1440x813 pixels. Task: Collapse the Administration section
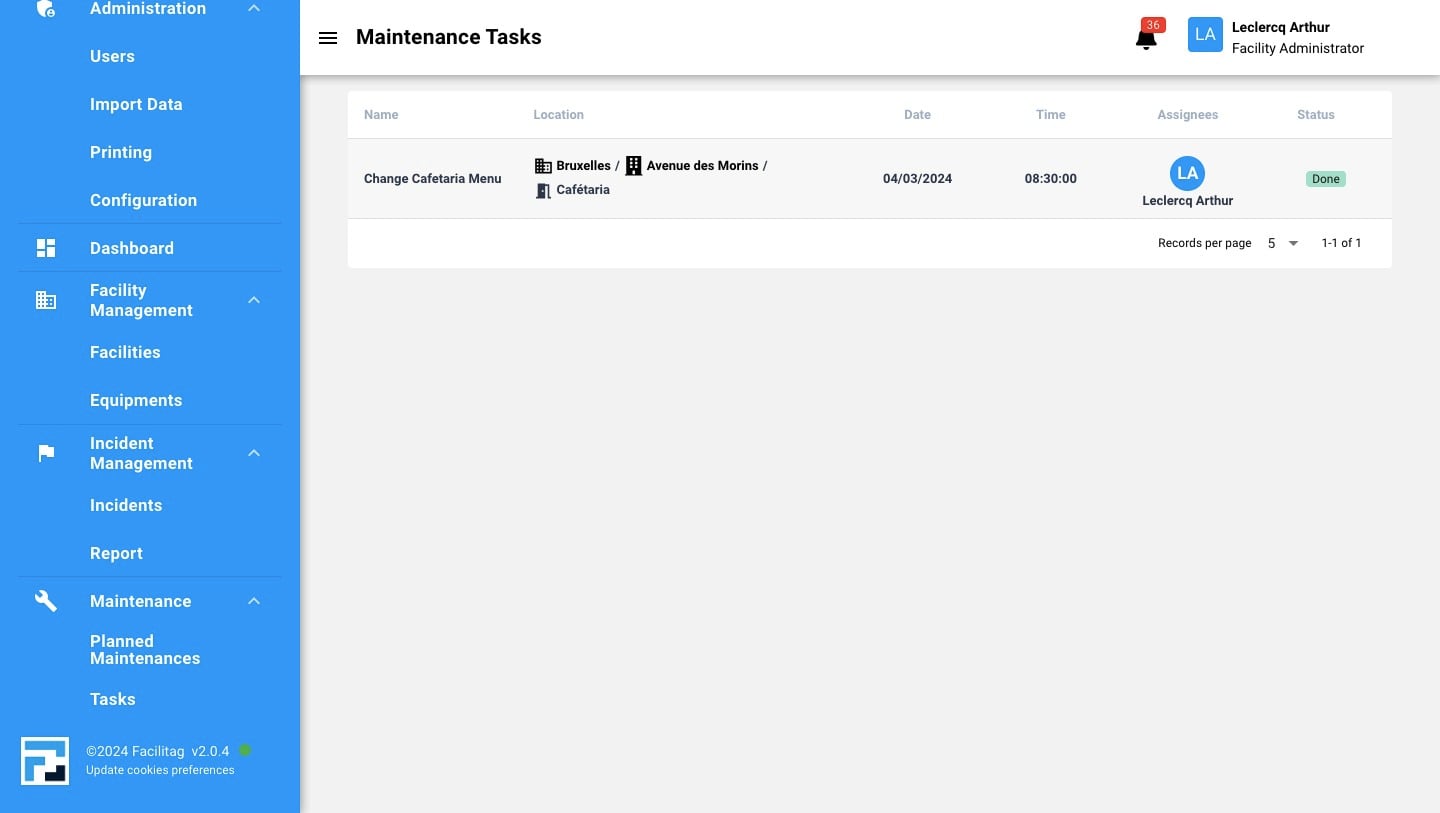coord(254,9)
